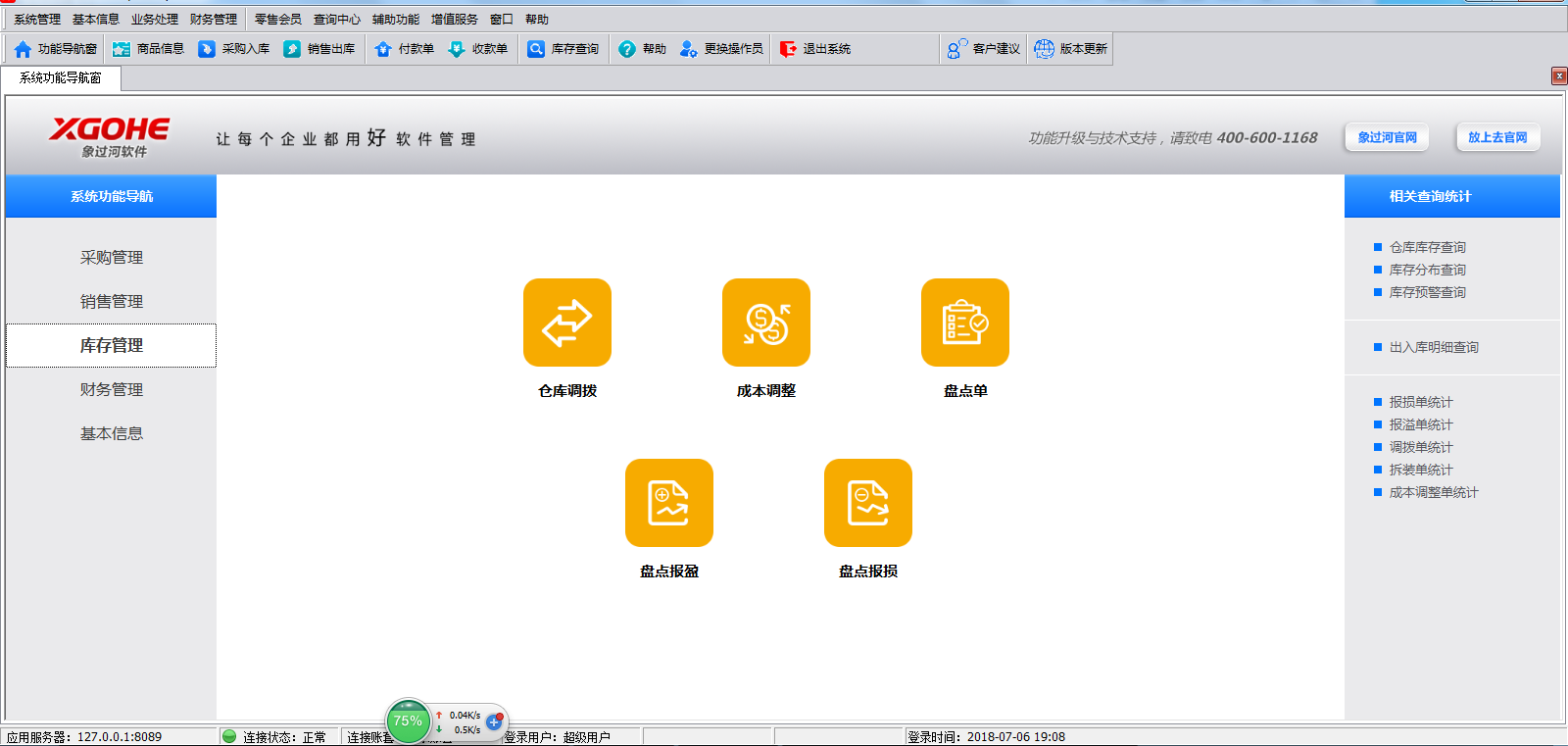Open the 调拨单统计 link
Image resolution: width=1568 pixels, height=746 pixels.
pos(1421,448)
